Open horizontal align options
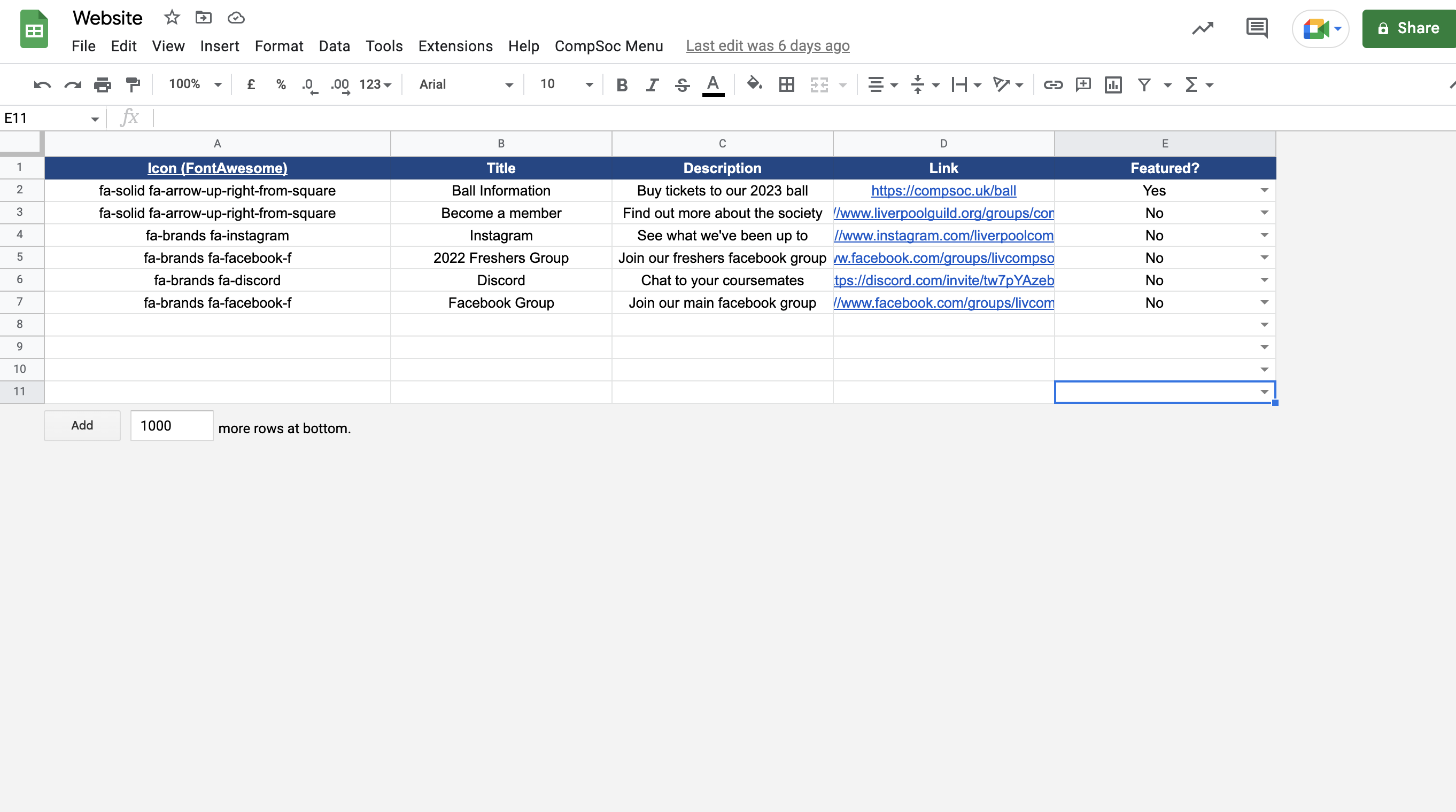This screenshot has width=1456, height=812. point(882,85)
